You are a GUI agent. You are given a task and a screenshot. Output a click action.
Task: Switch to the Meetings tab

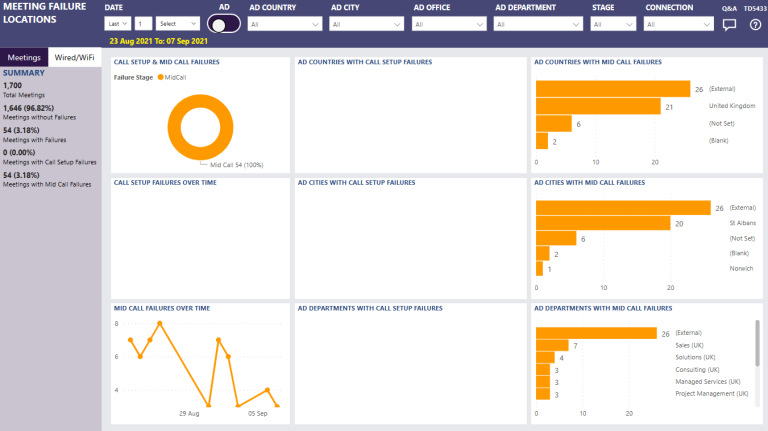[24, 57]
